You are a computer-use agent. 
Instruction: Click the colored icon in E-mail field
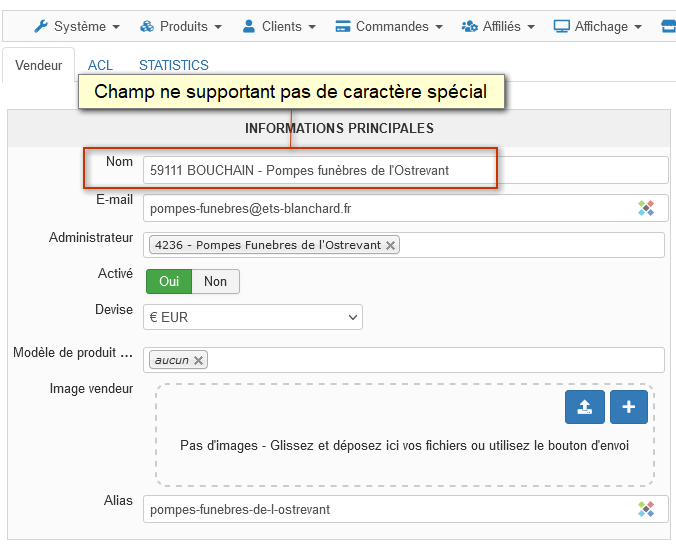(x=646, y=208)
